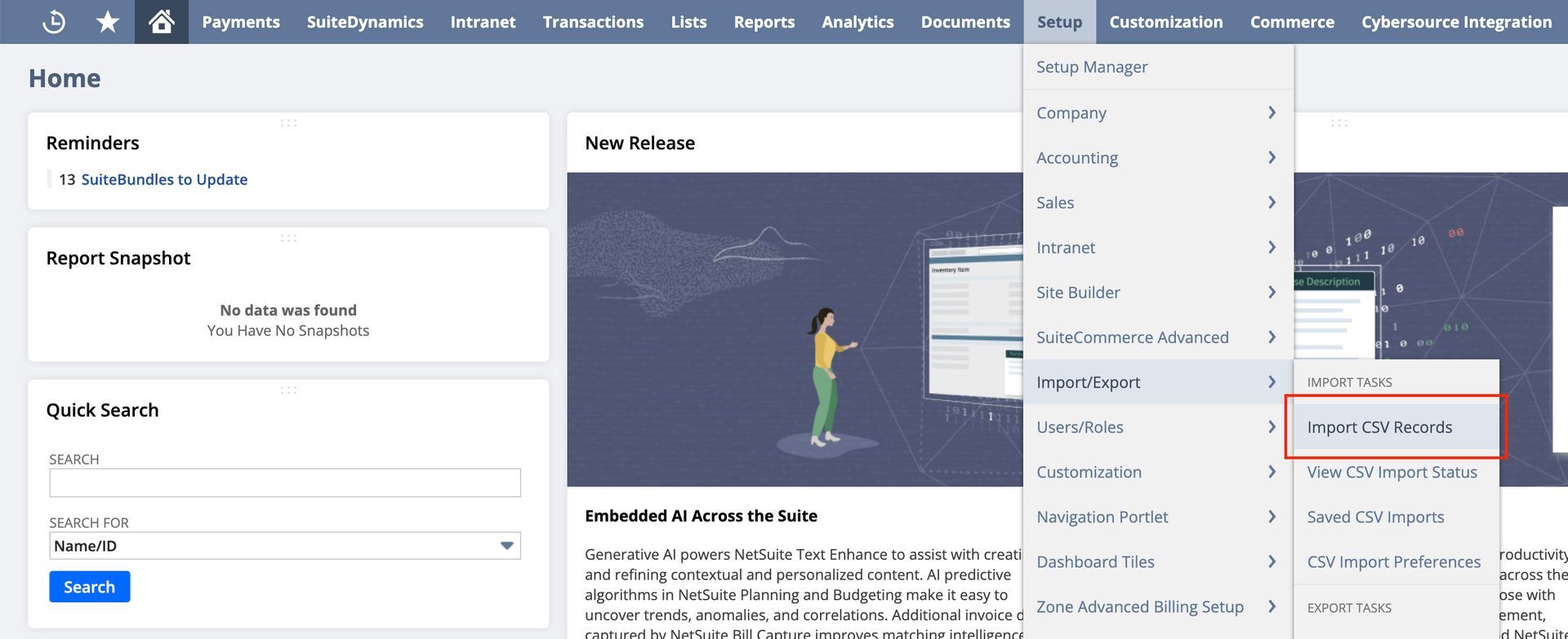
Task: Choose Import CSV Records
Action: pos(1396,427)
